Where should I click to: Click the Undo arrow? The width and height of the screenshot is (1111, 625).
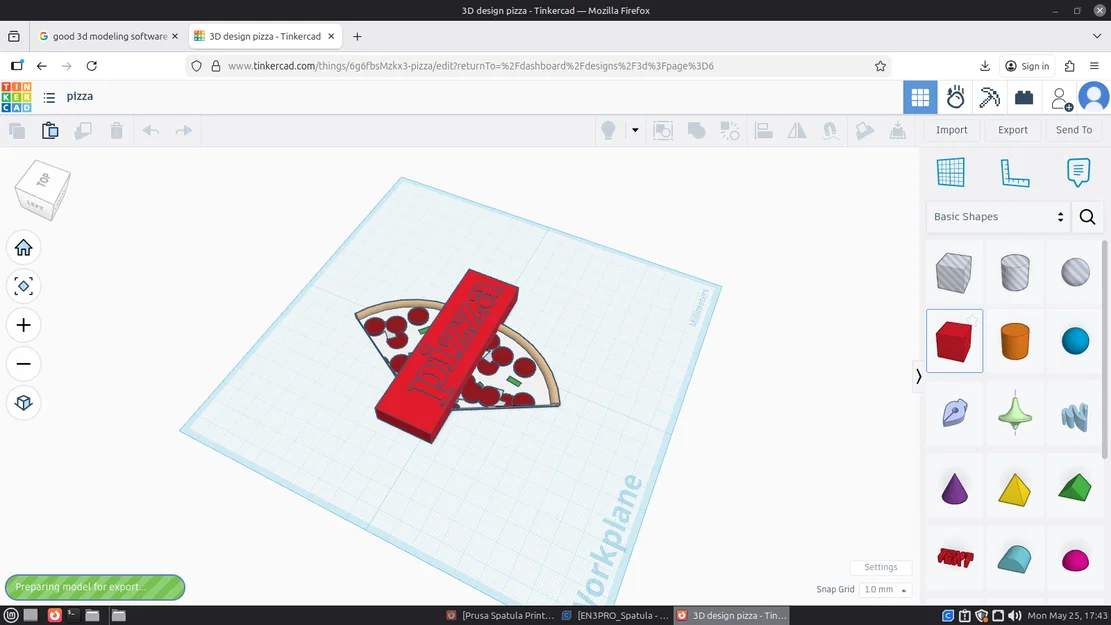click(150, 130)
